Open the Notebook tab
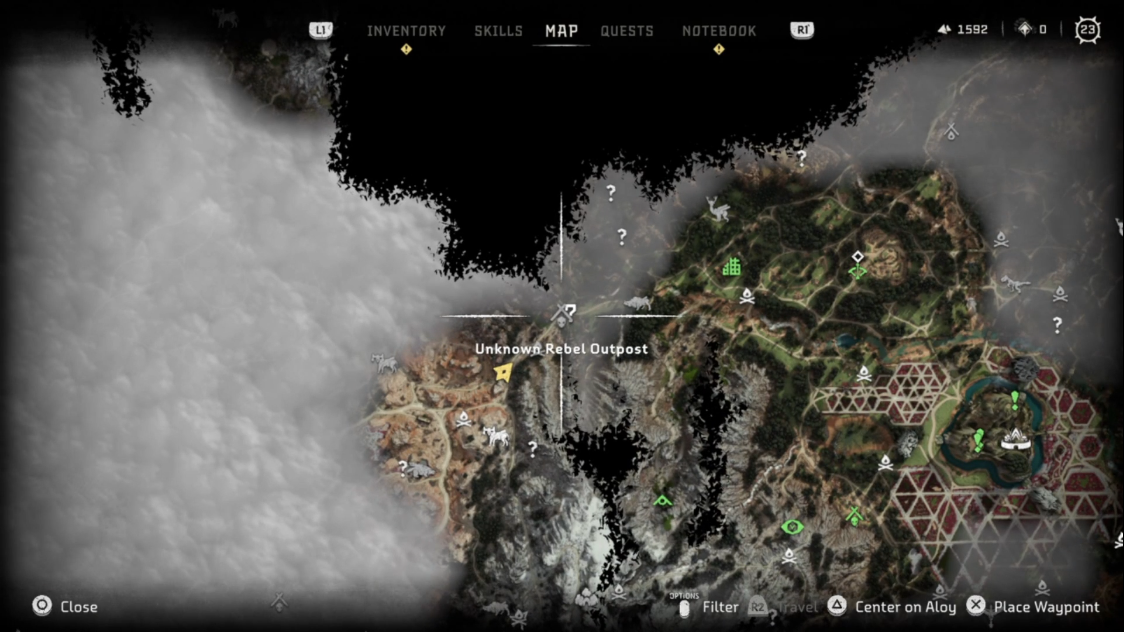 (x=719, y=31)
